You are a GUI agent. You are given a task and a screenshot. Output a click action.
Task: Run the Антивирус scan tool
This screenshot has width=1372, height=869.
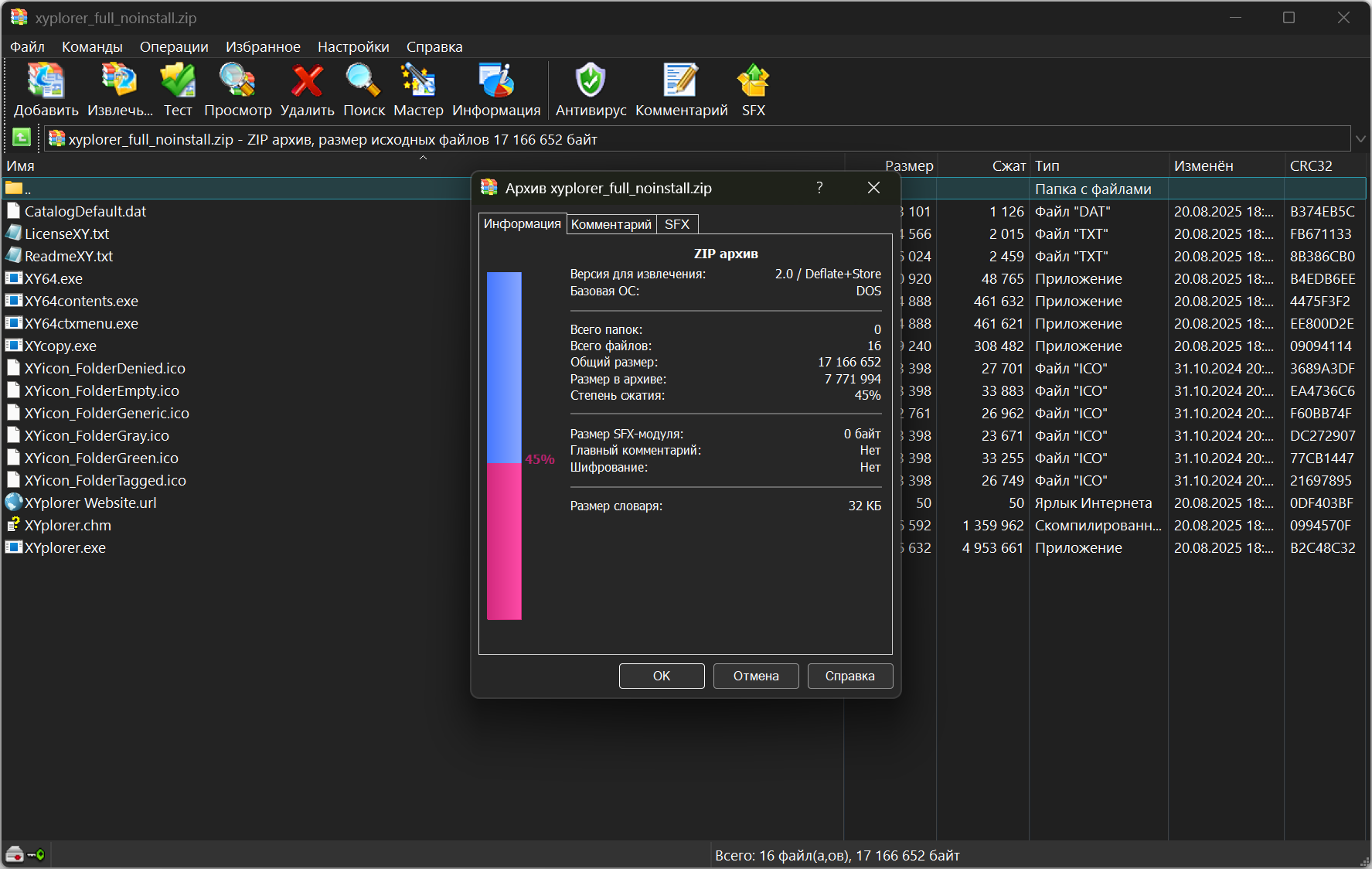(x=591, y=81)
